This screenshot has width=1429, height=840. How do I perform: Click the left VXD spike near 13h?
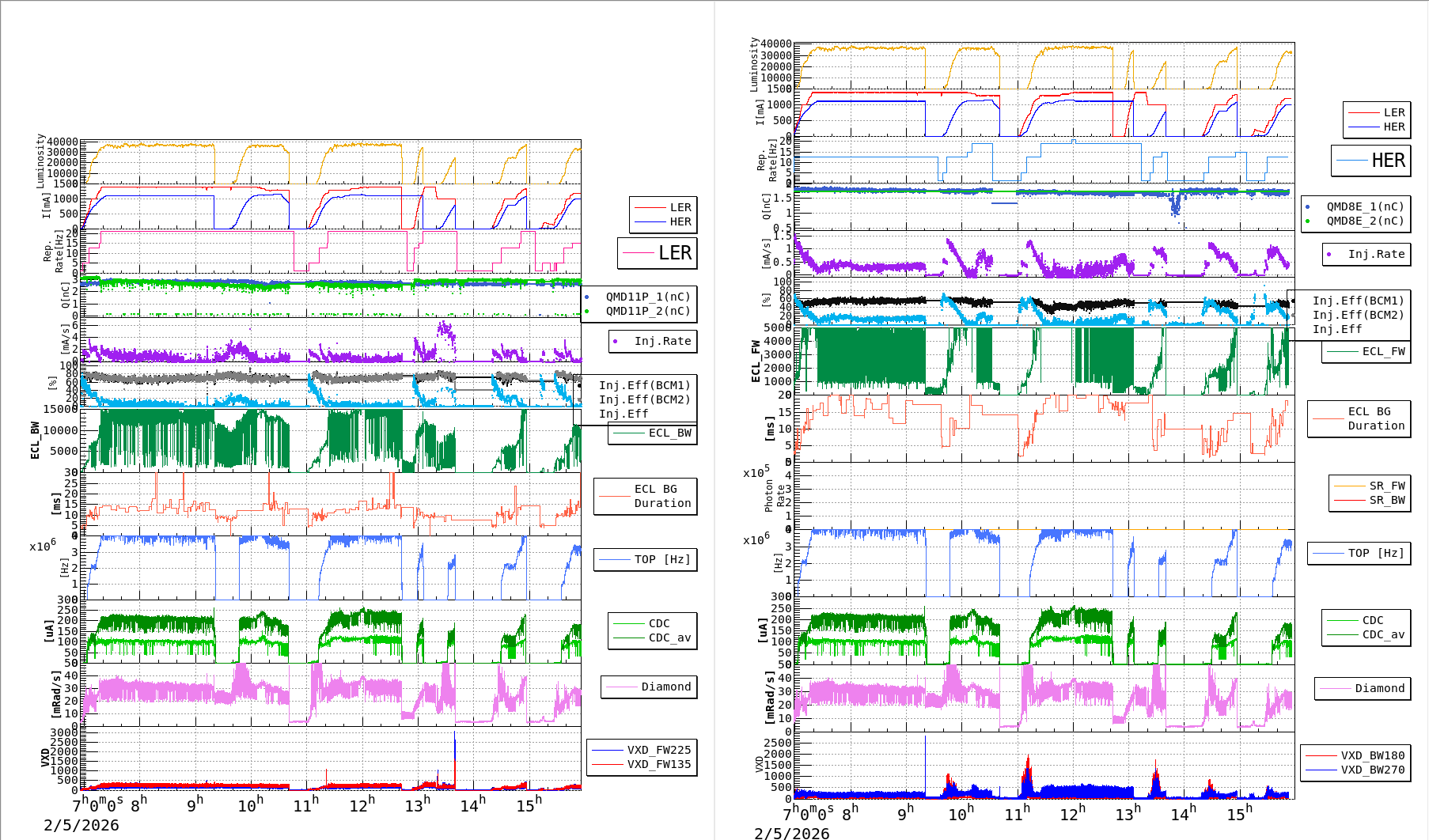point(455,759)
